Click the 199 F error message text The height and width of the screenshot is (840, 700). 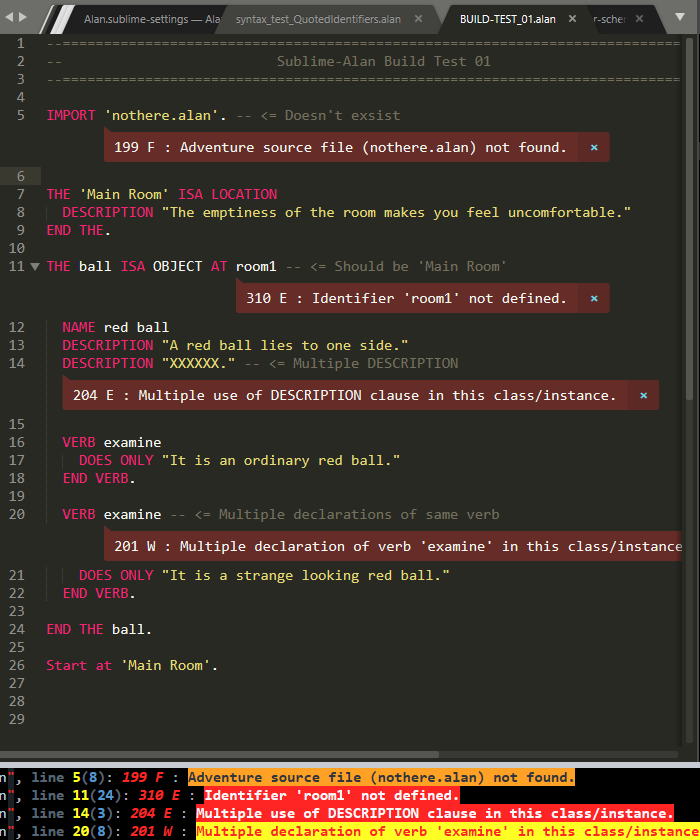pyautogui.click(x=340, y=147)
